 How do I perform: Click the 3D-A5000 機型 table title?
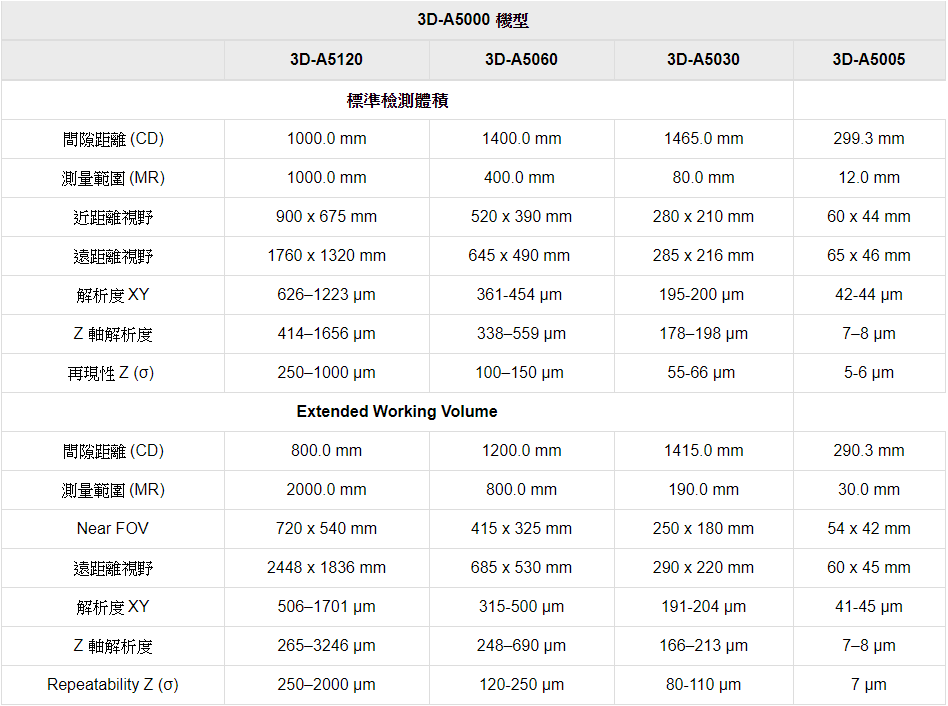pos(473,20)
